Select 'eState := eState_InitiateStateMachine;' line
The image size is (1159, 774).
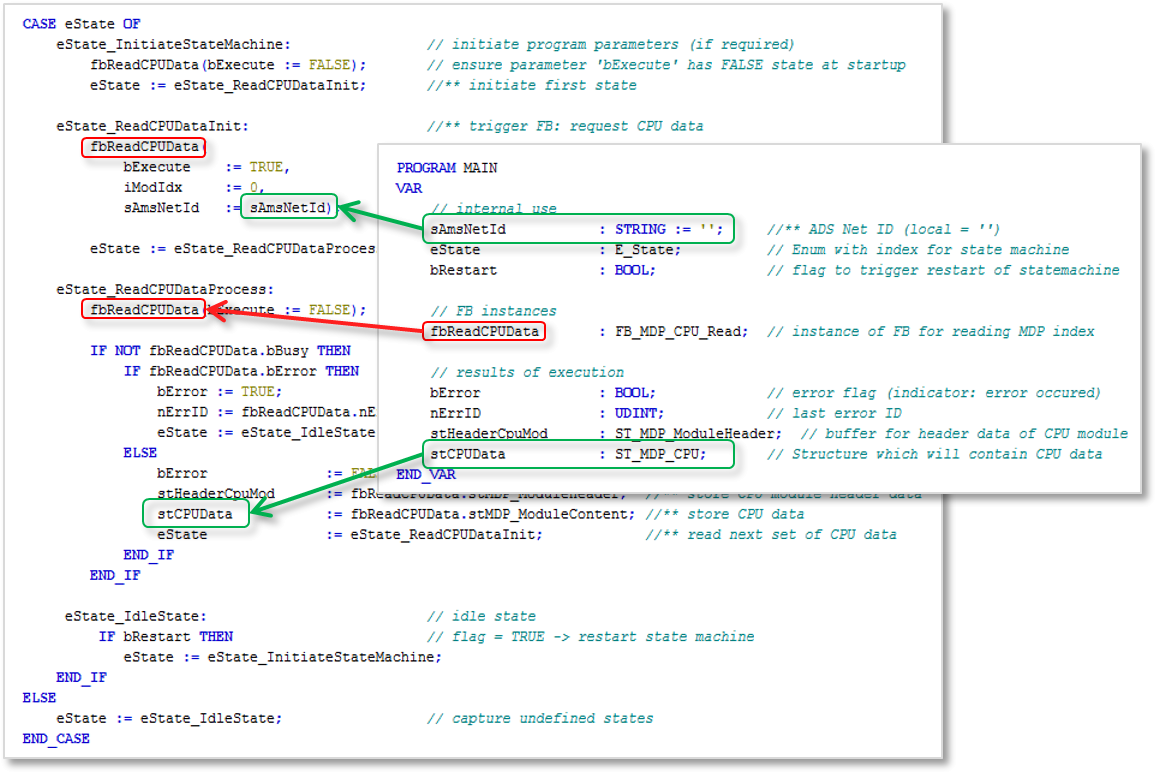point(282,657)
